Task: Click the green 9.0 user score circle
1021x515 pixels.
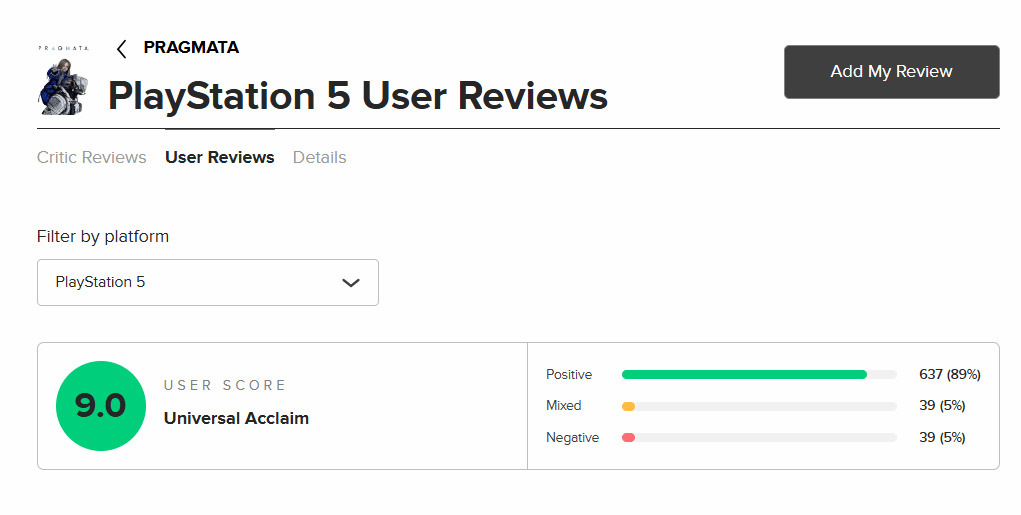Action: 100,406
